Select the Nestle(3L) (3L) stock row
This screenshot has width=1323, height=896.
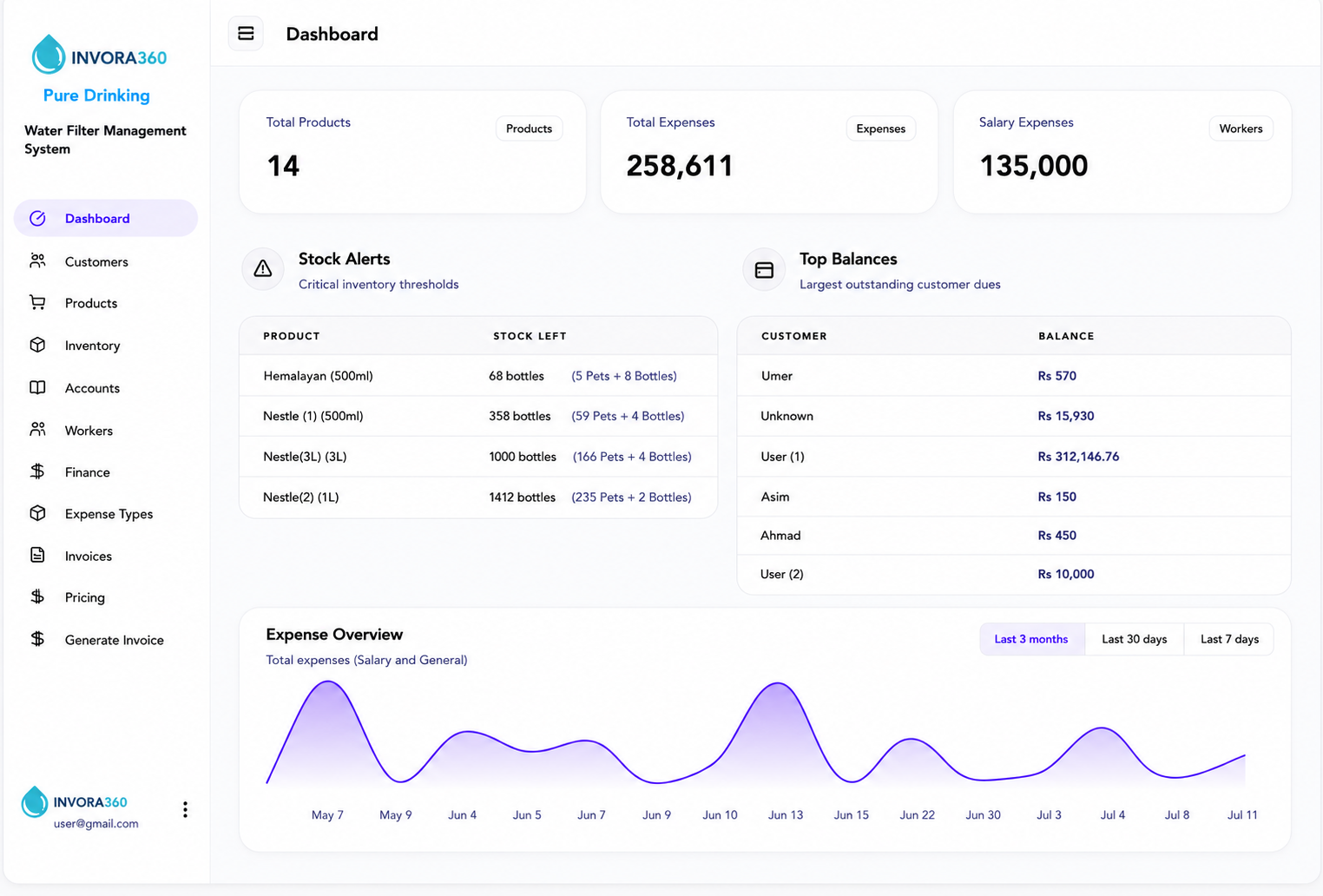[x=478, y=457]
